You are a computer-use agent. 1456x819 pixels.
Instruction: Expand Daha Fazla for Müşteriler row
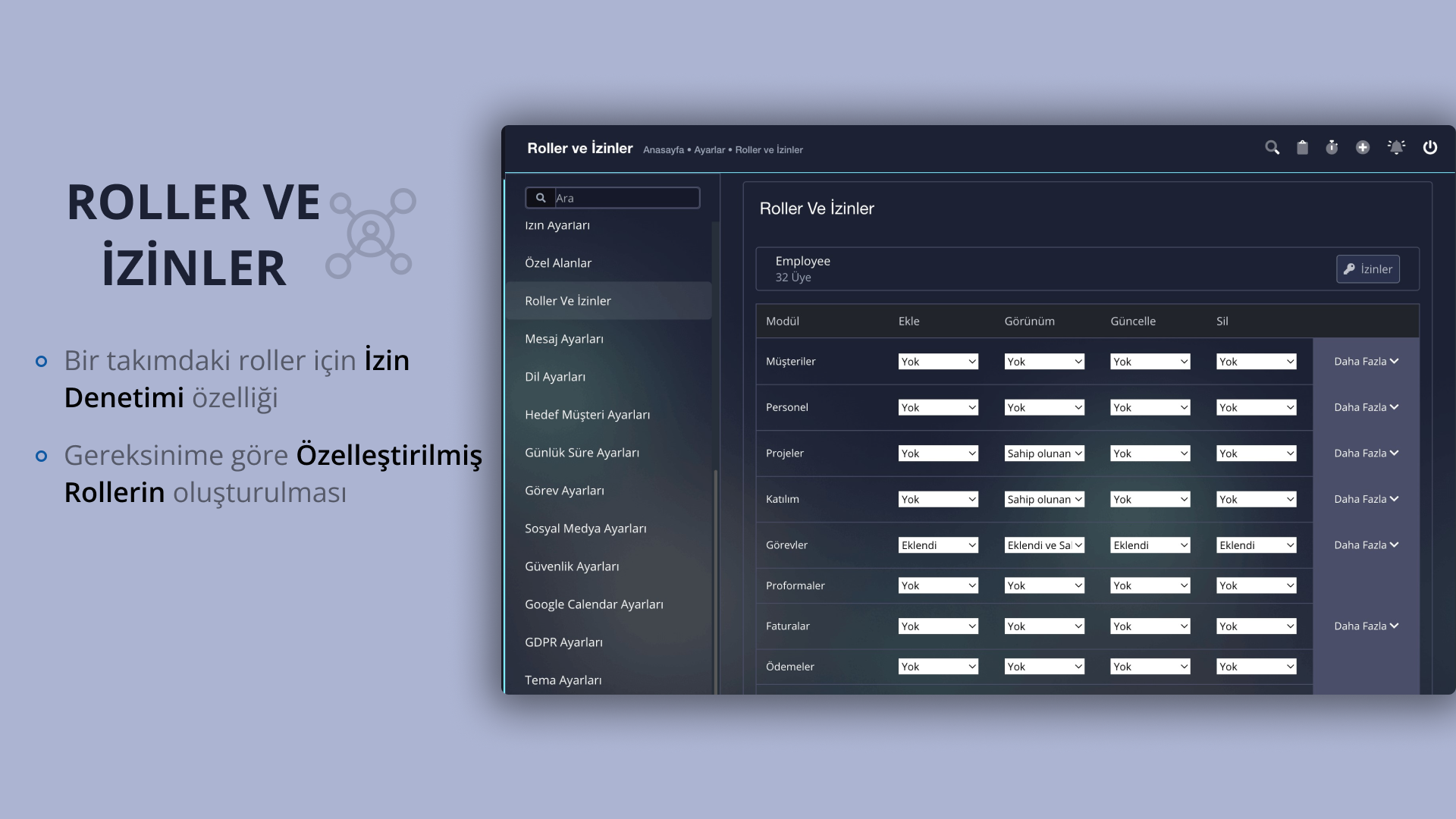1366,362
